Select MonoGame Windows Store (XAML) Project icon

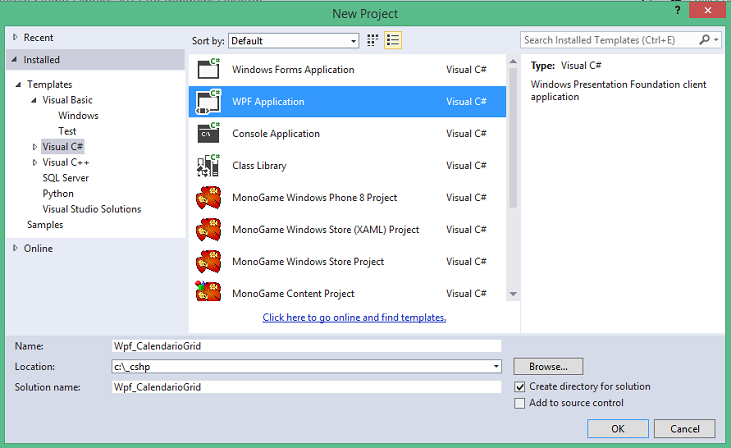point(208,229)
